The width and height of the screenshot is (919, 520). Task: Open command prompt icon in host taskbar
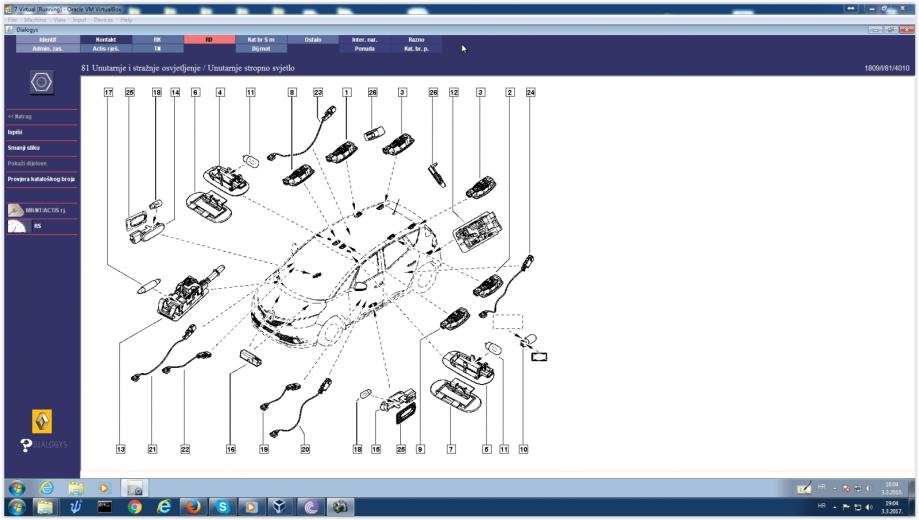click(105, 507)
